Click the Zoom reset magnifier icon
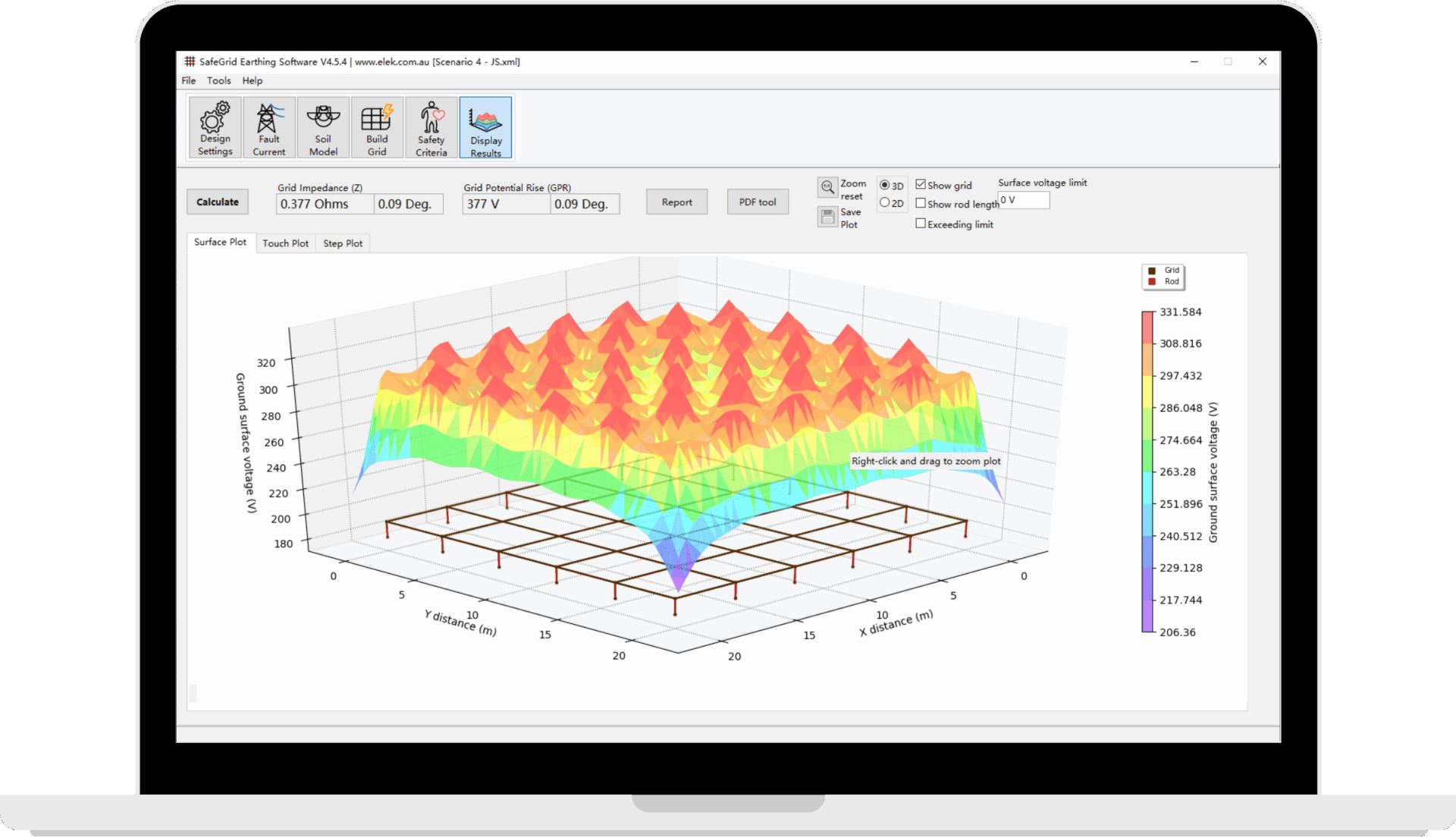Viewport: 1456px width, 837px height. (827, 187)
